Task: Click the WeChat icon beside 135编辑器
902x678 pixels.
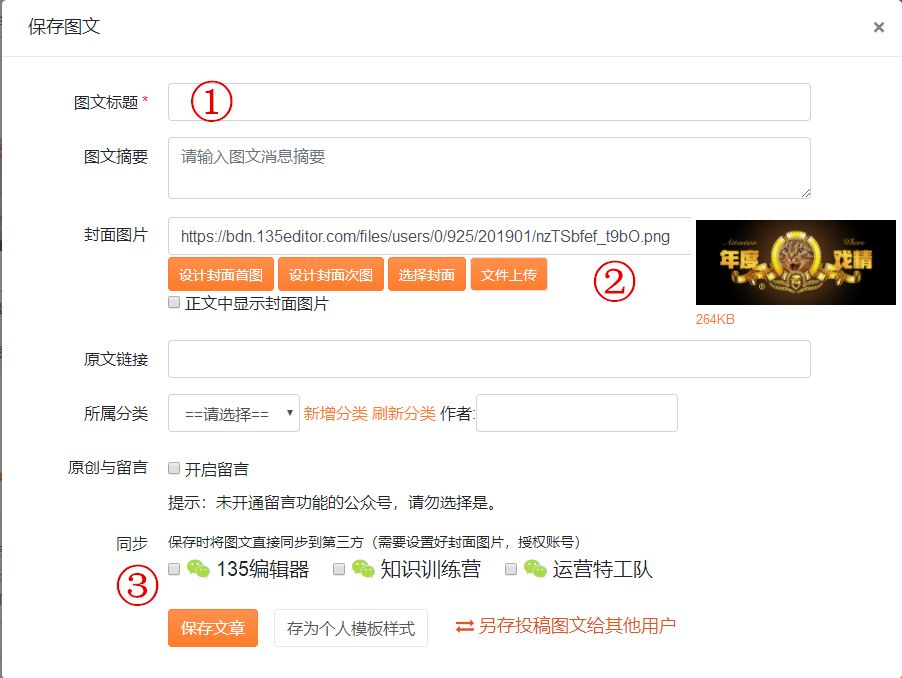Action: click(199, 569)
